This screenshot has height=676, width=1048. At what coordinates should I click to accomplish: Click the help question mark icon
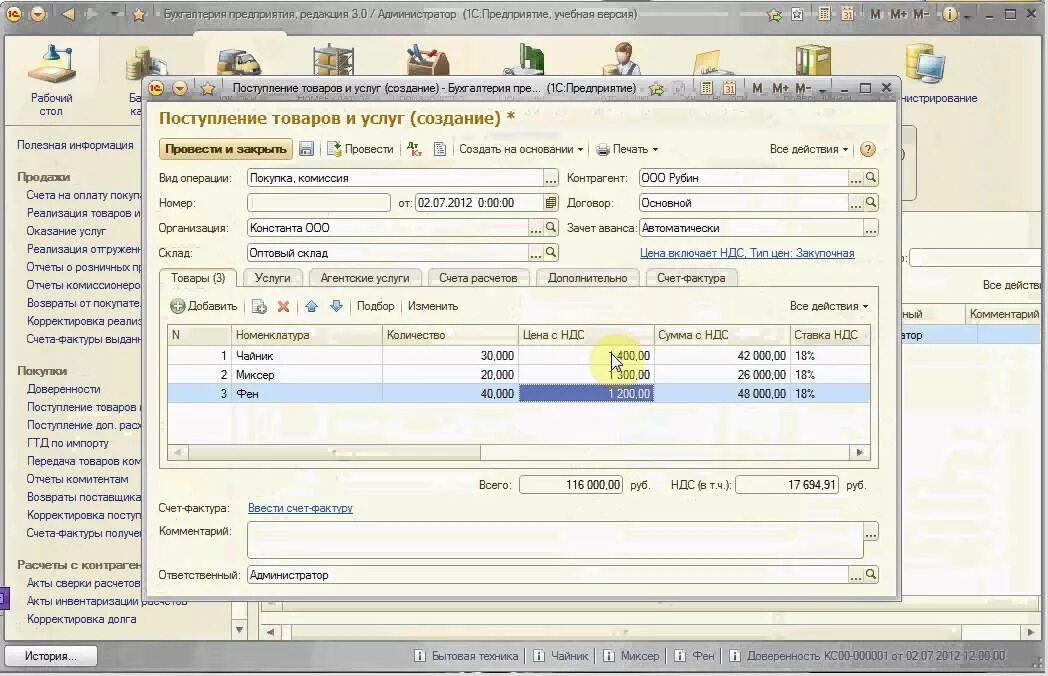coord(868,149)
